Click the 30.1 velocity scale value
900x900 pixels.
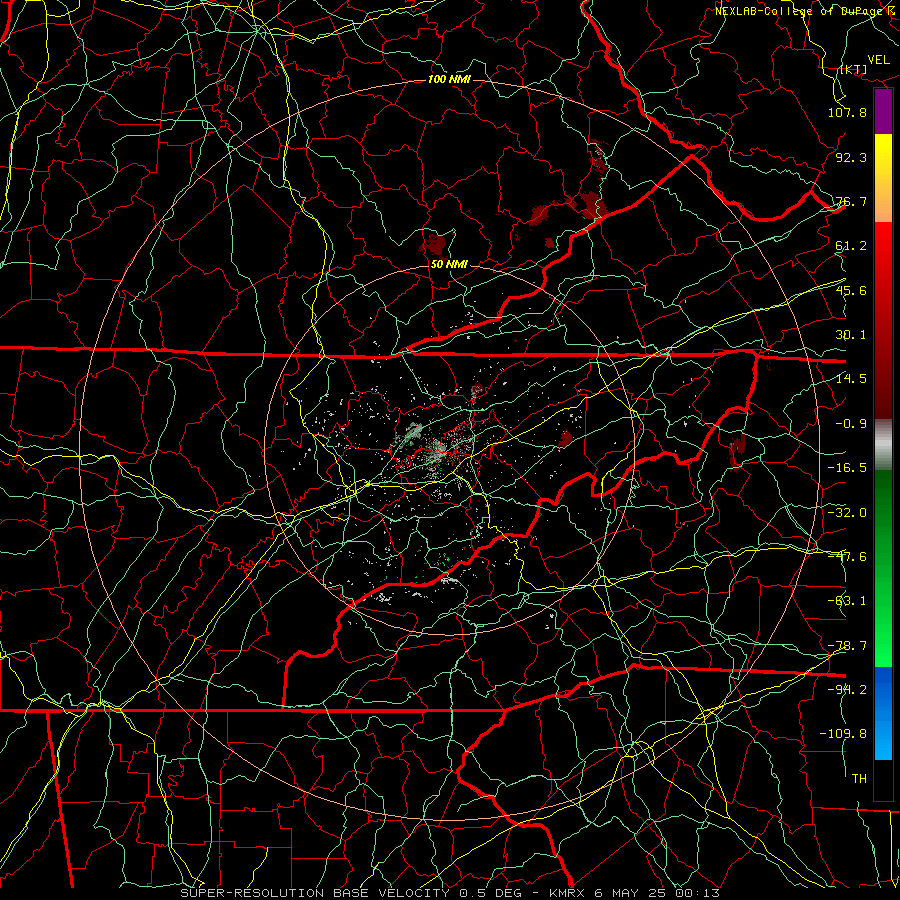851,335
